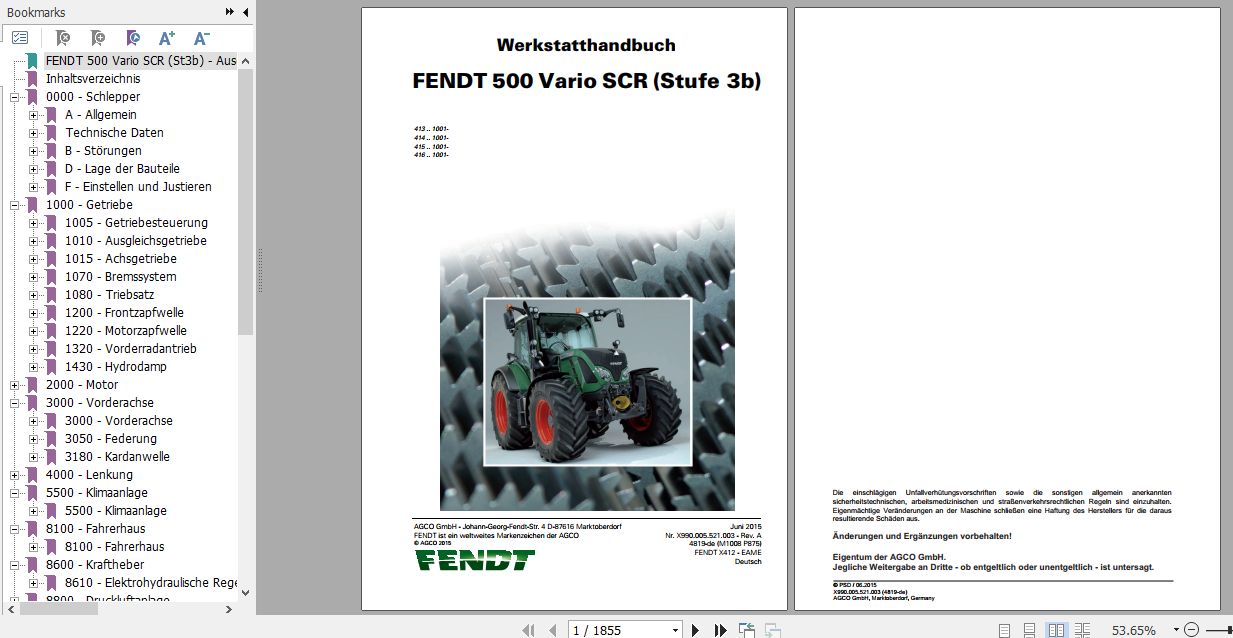Select the 1220 - Motorzapfwelle bookmark
Viewport: 1233px width, 638px height.
[126, 331]
